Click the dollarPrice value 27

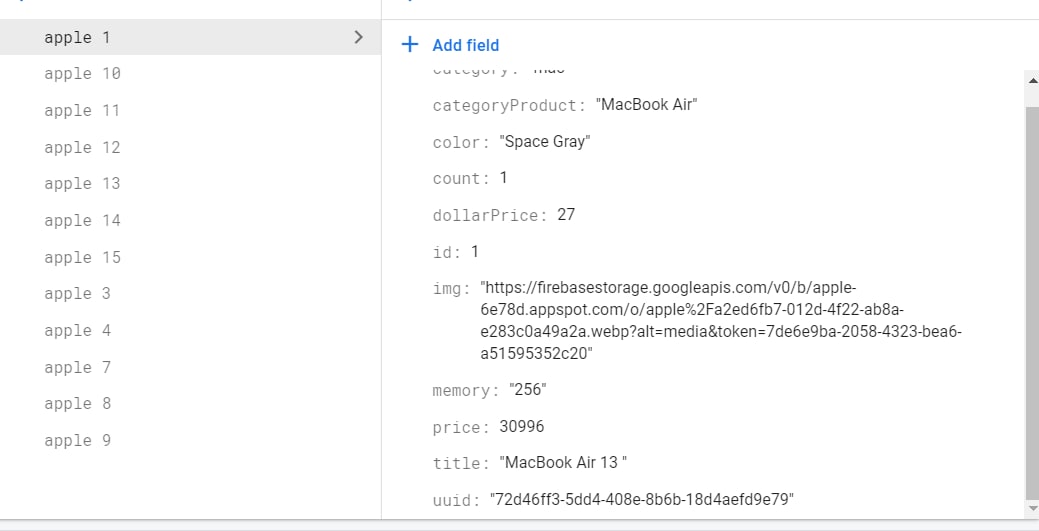point(566,215)
